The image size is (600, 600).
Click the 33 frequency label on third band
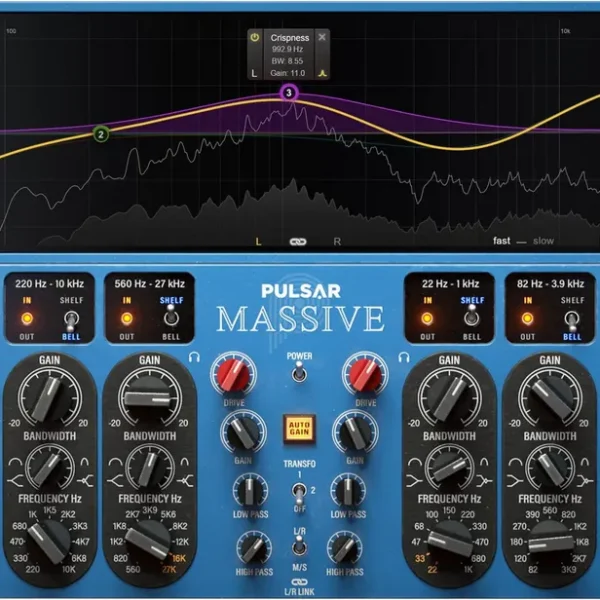coord(420,558)
